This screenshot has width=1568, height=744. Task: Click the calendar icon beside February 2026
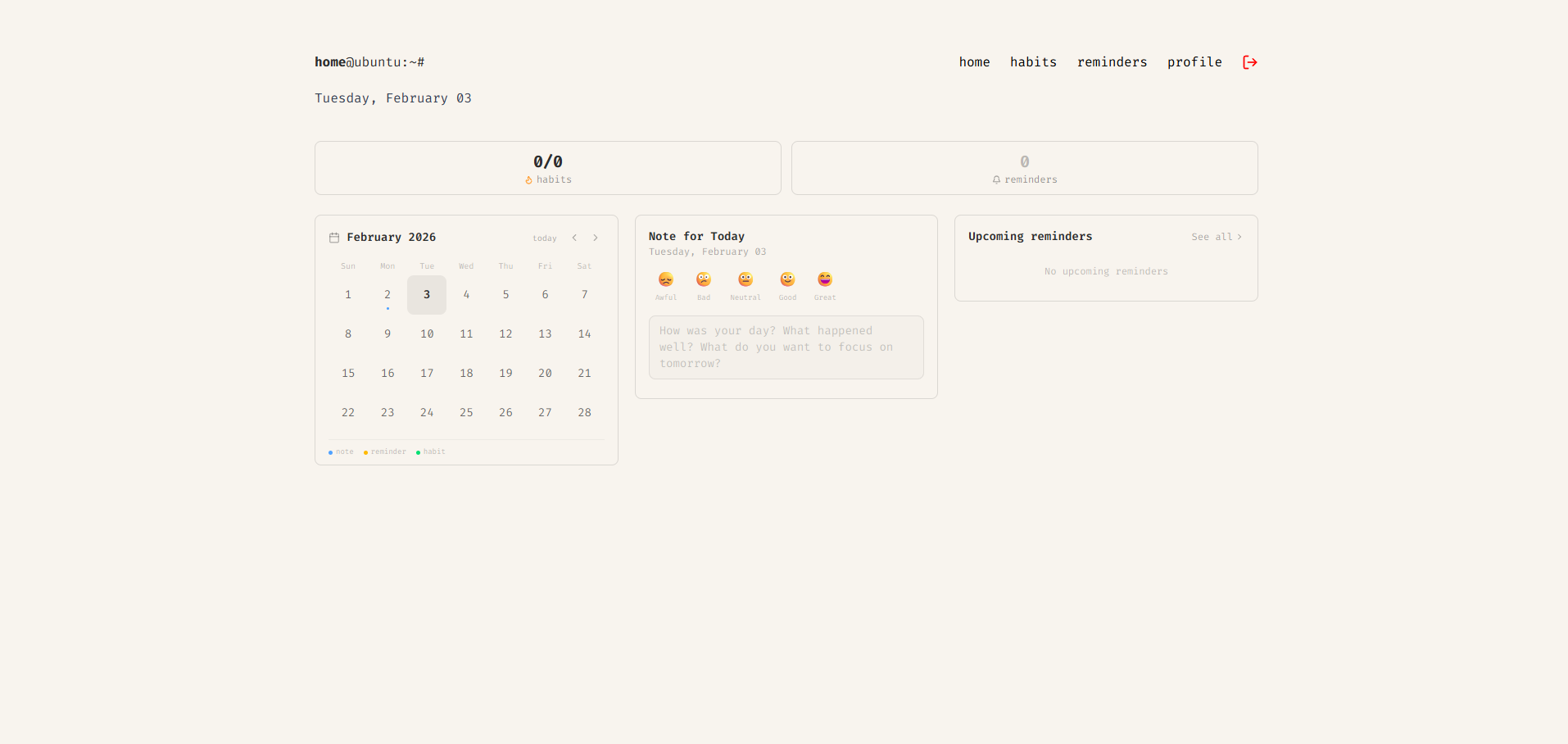334,238
